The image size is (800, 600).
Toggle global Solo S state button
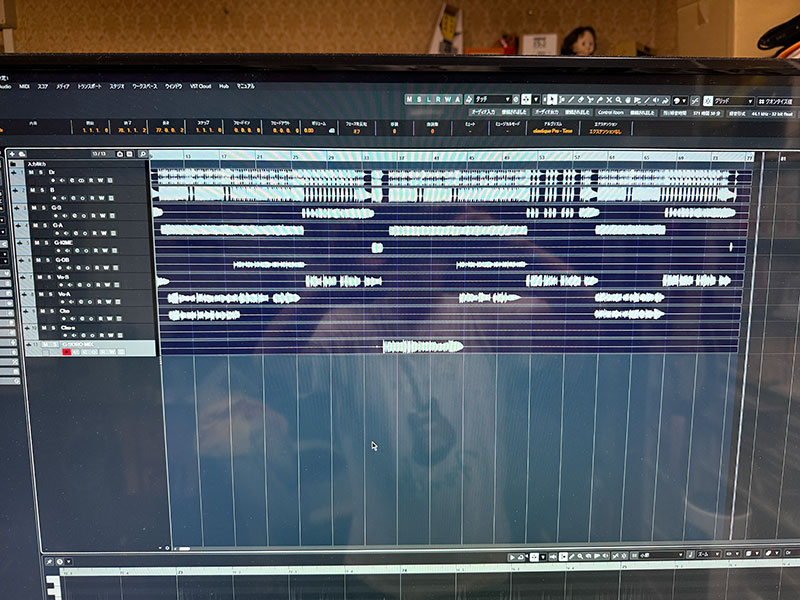[x=419, y=99]
